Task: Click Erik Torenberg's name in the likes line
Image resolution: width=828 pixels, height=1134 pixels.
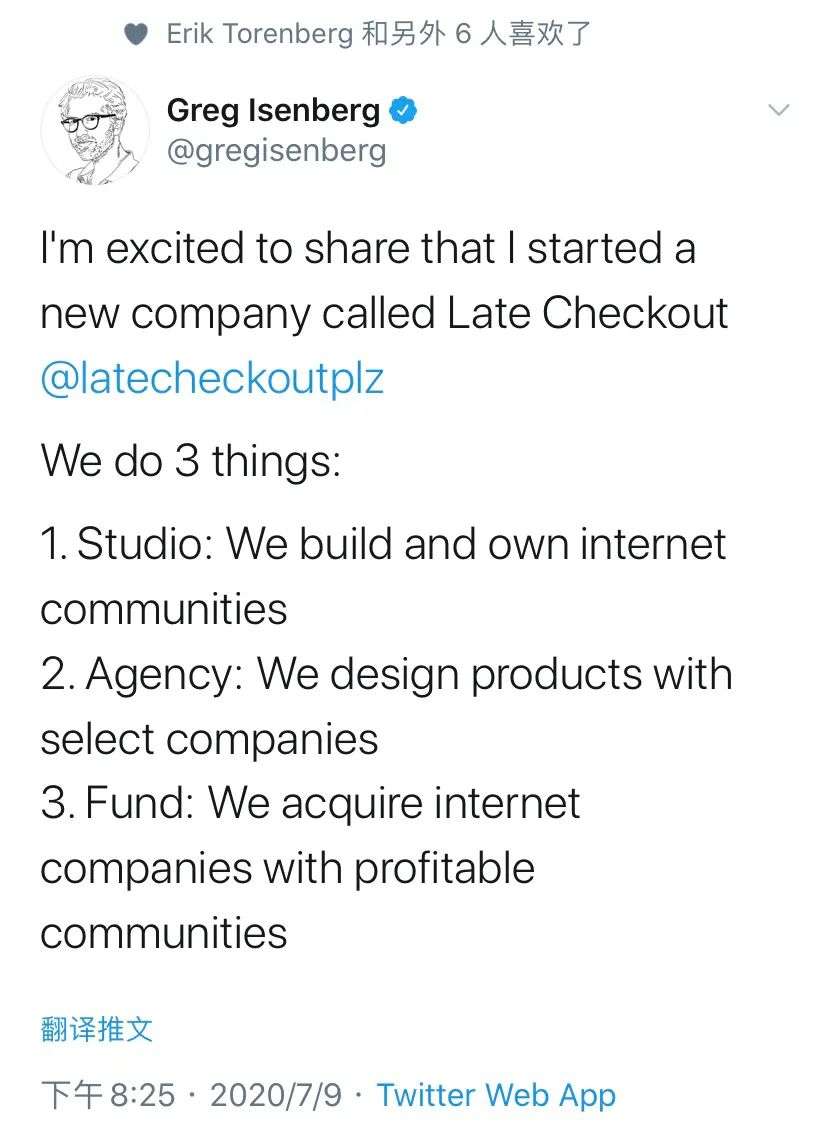Action: coord(258,35)
